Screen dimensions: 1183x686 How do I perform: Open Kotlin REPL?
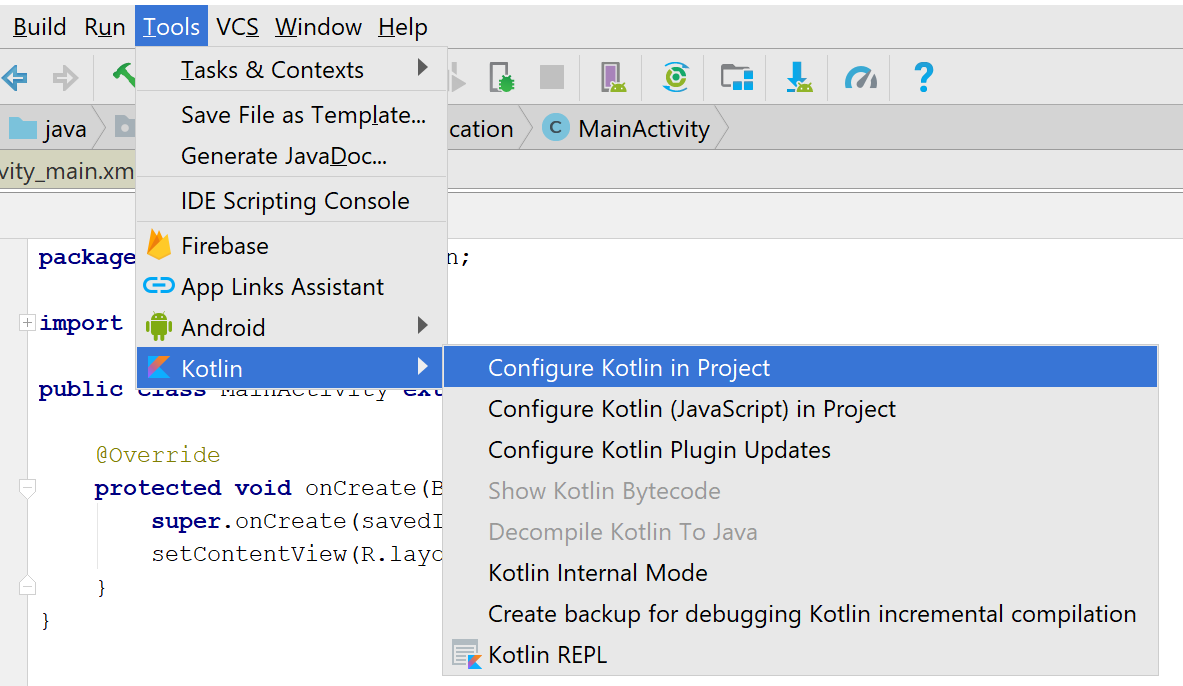[800, 654]
